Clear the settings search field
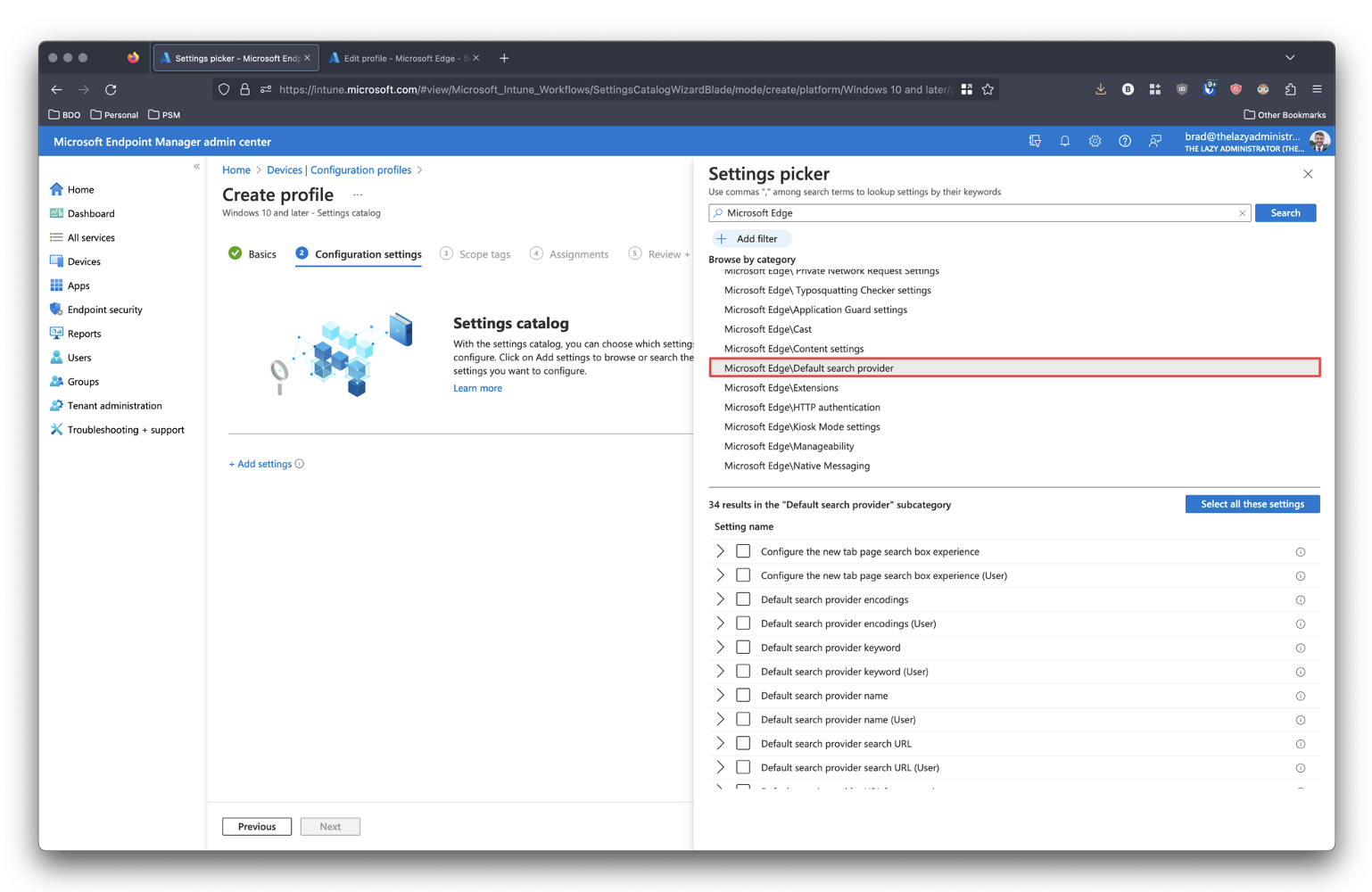Screen dimensions: 1372x892 coord(1242,213)
